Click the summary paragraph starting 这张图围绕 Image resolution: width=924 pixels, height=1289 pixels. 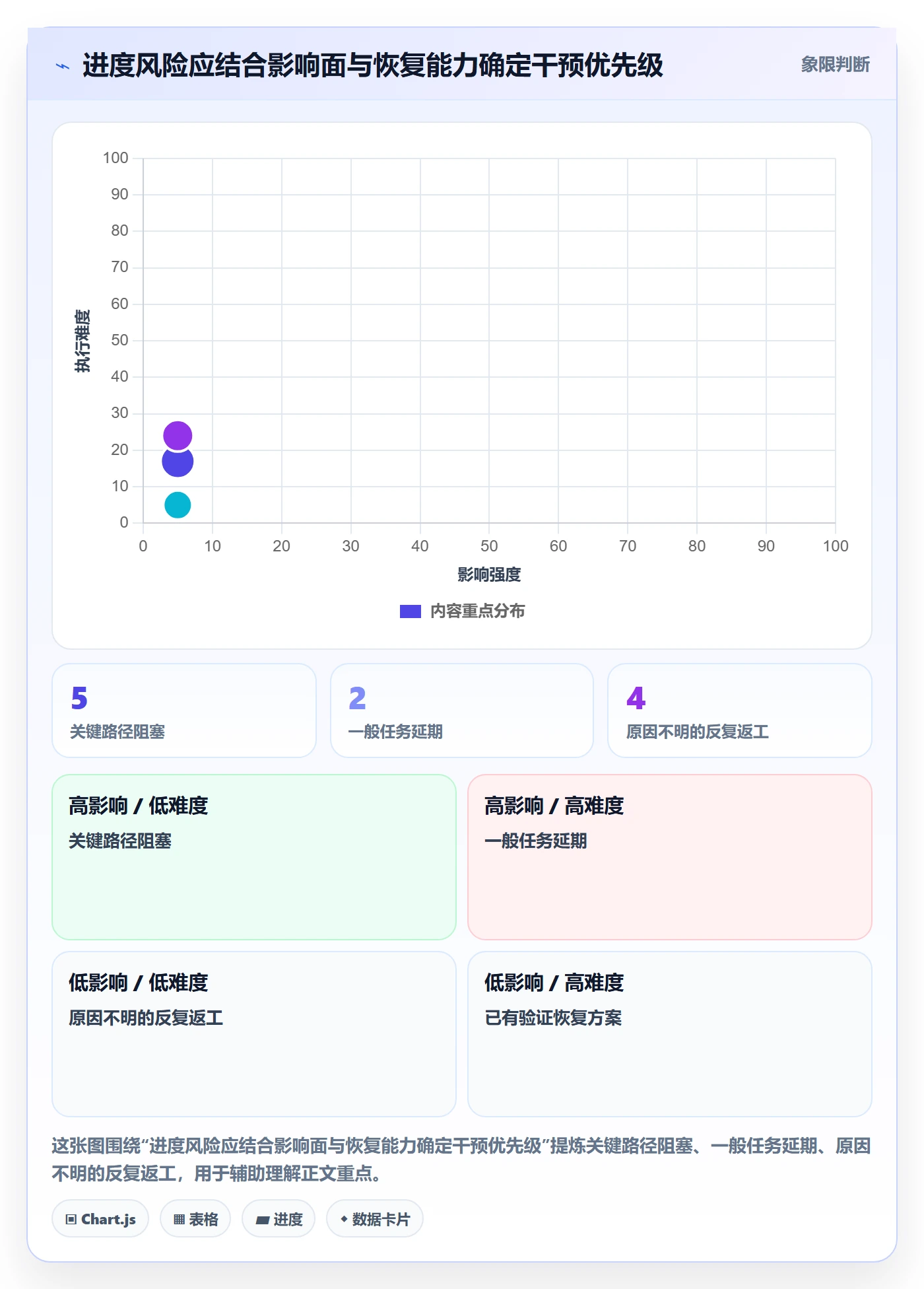pyautogui.click(x=461, y=1160)
